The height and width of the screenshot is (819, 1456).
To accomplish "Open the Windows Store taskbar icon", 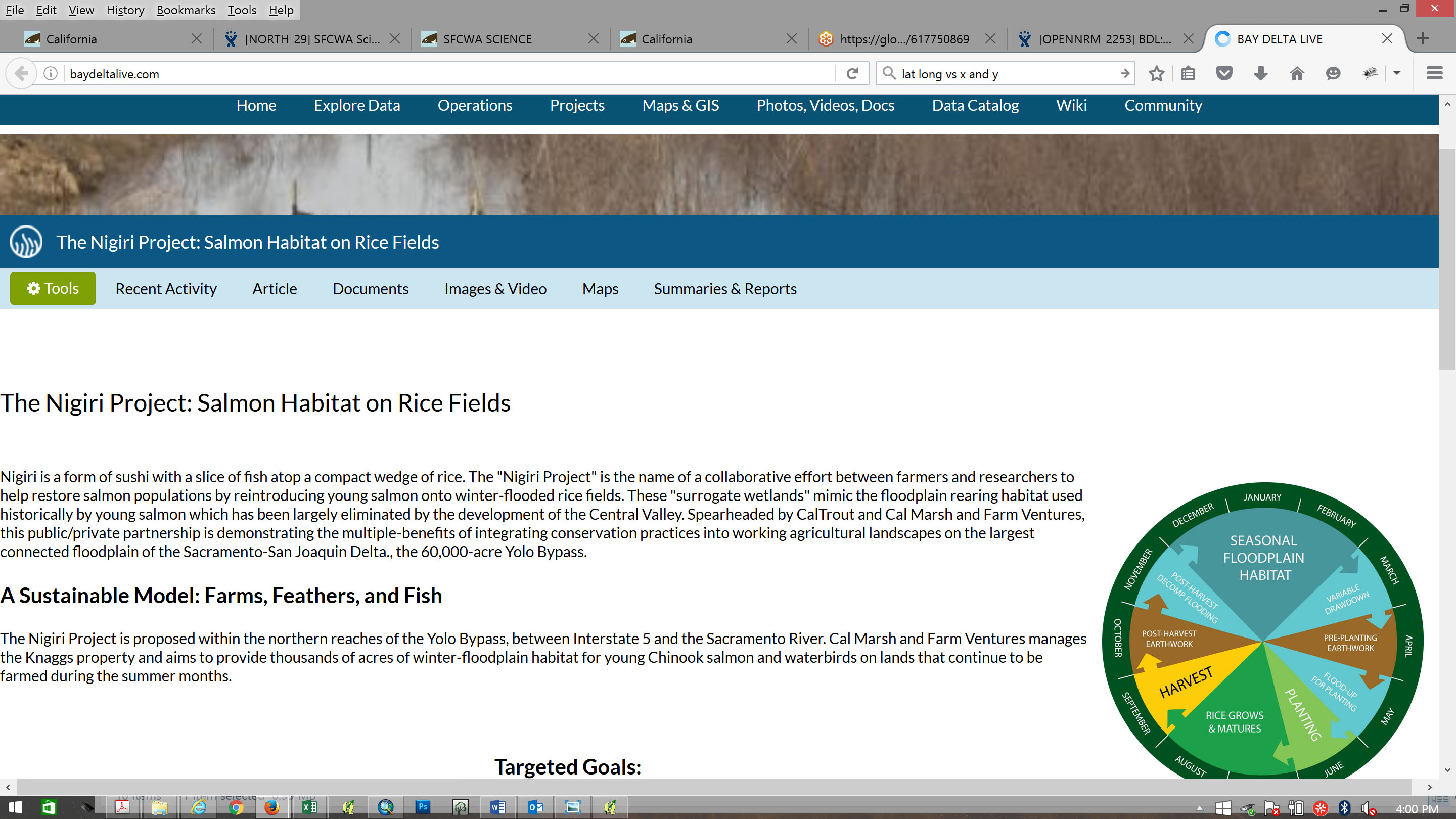I will pos(49,807).
